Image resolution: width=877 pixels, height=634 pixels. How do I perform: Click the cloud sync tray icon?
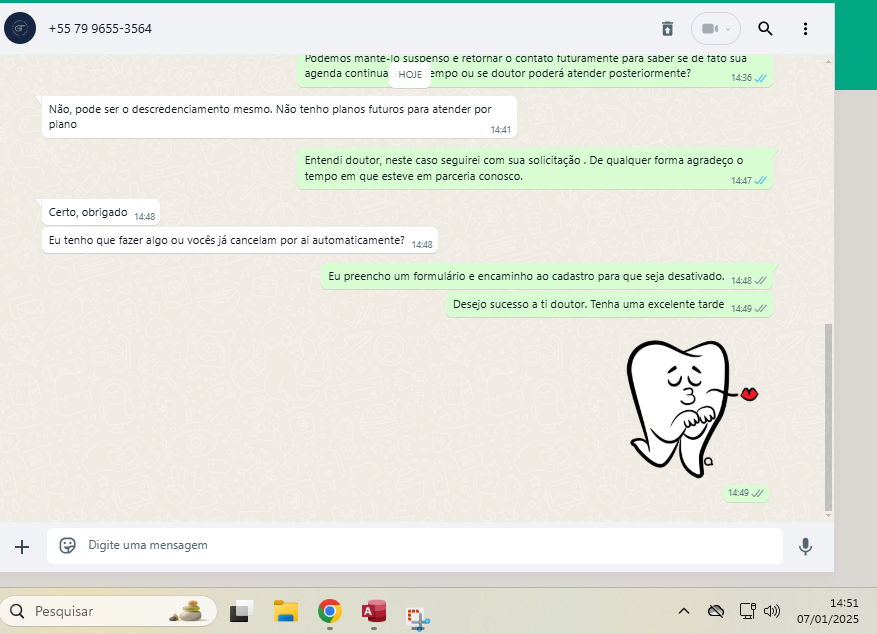(x=716, y=611)
